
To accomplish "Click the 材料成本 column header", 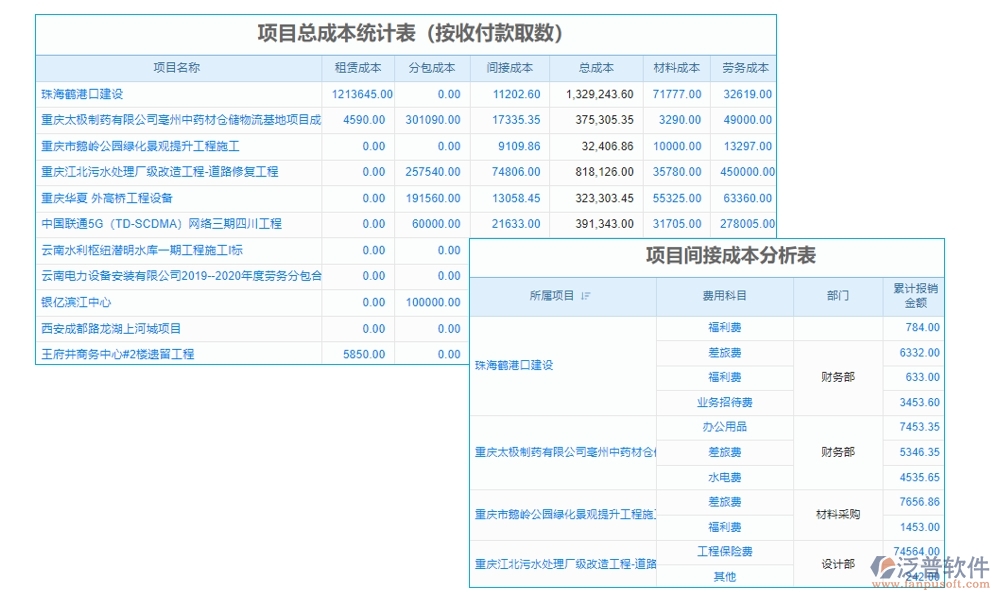I will (676, 68).
